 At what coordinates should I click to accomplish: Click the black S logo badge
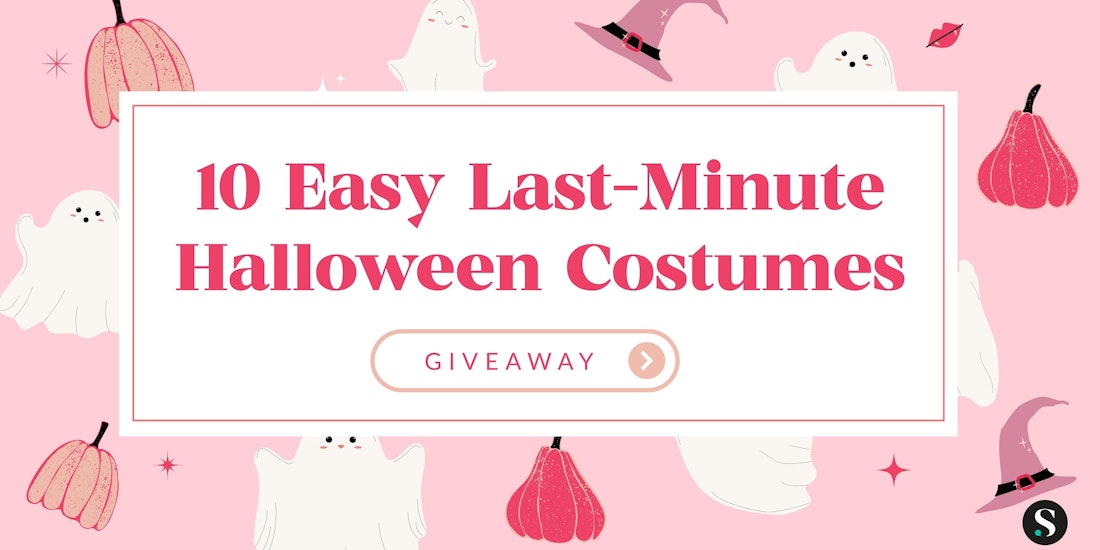click(1045, 522)
